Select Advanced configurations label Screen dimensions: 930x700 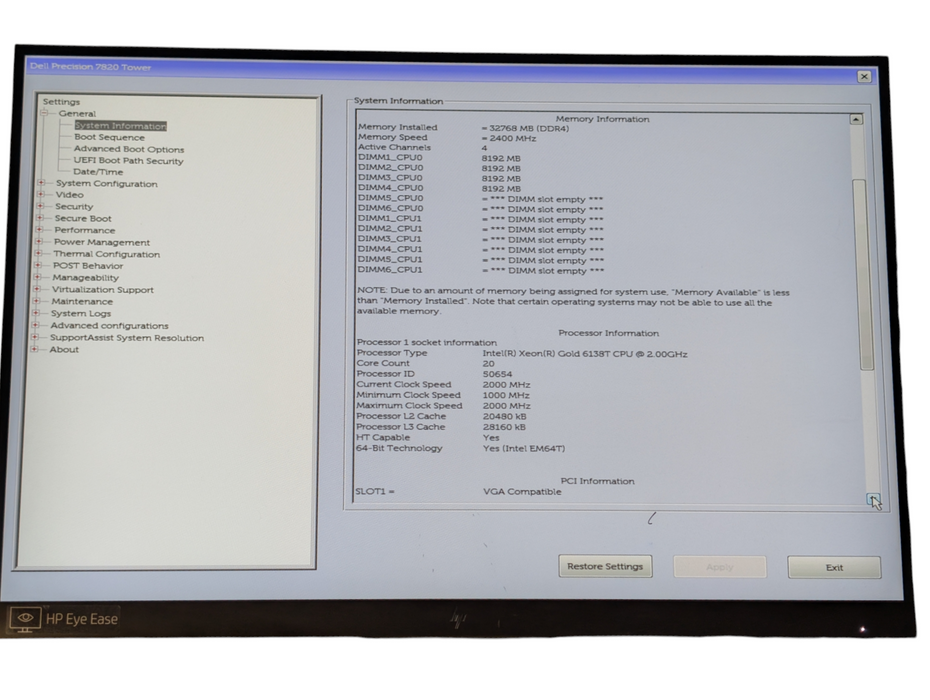pos(109,326)
